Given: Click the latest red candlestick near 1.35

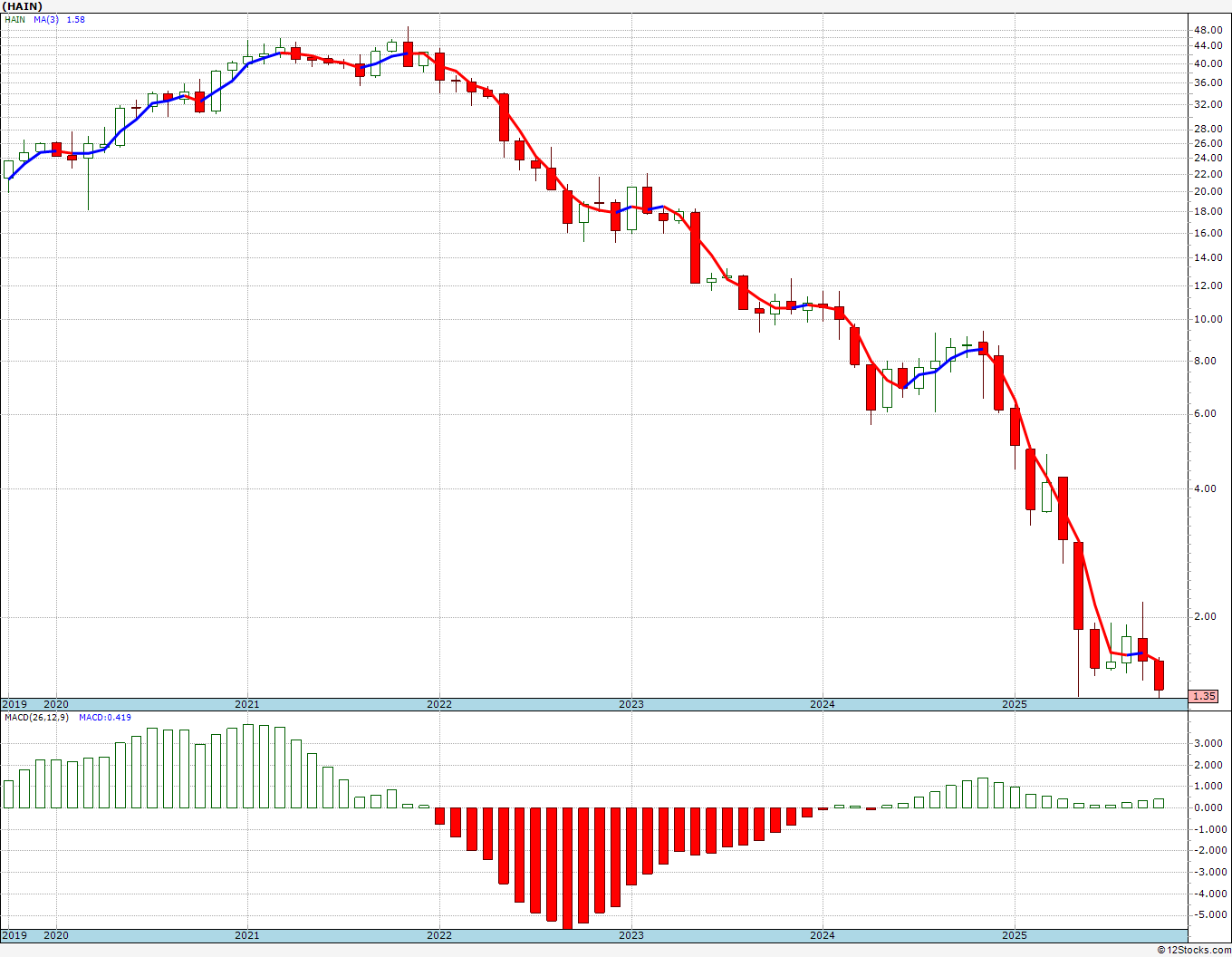Looking at the screenshot, I should point(1159,676).
